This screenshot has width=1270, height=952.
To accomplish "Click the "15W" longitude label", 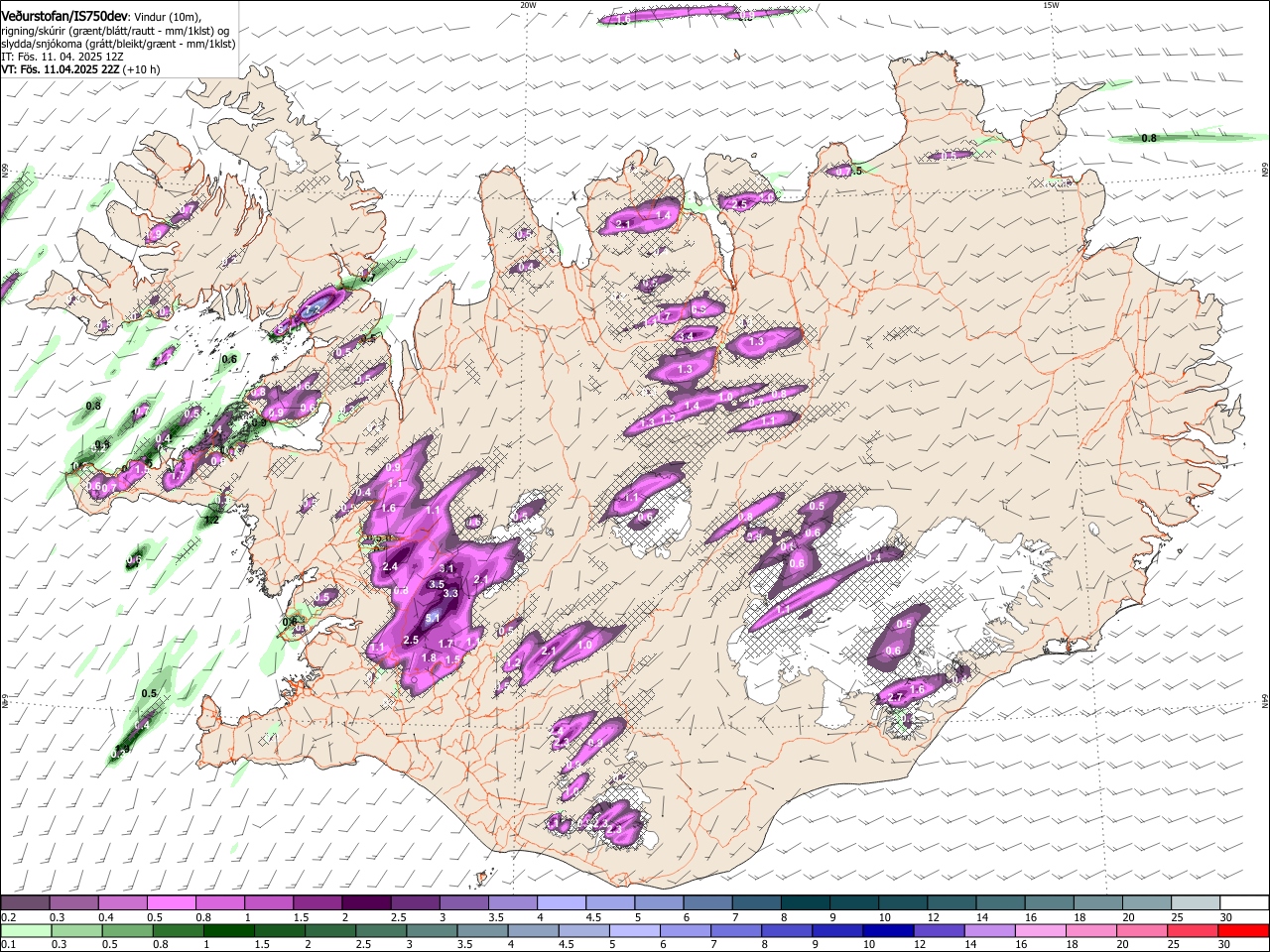I will [x=1051, y=5].
